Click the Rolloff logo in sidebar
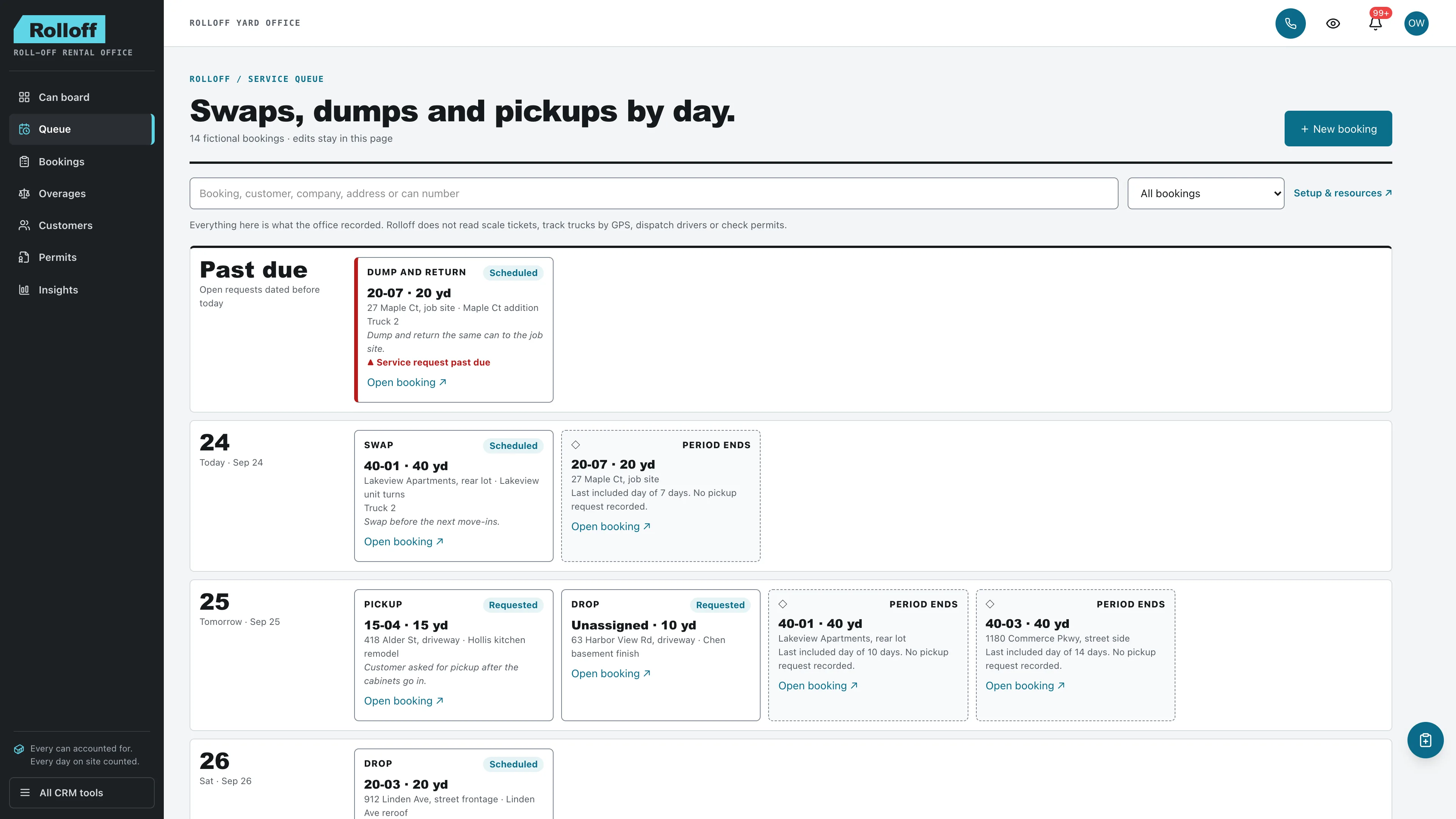1456x819 pixels. (x=60, y=30)
